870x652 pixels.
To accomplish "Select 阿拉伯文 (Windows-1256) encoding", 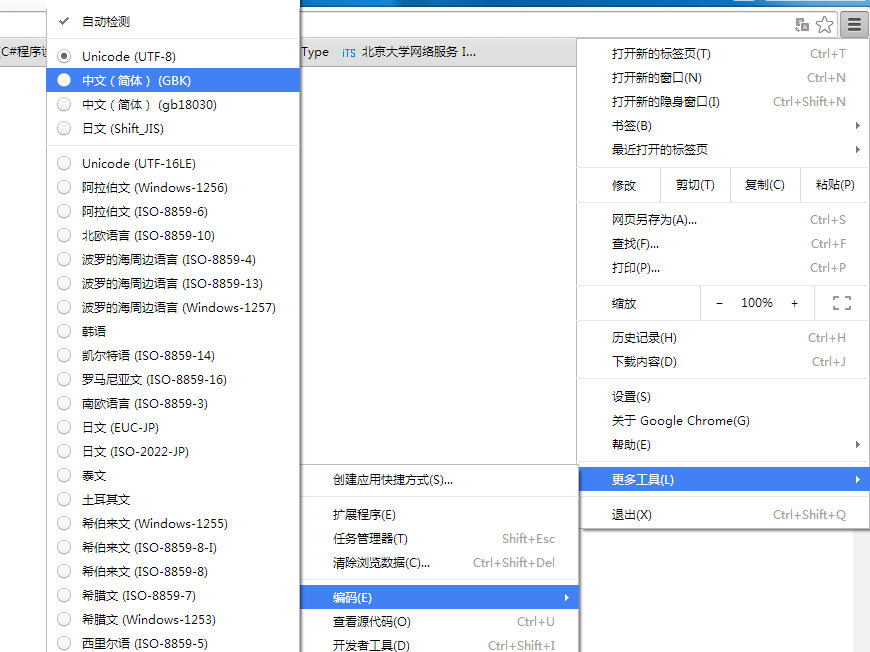I will (173, 188).
